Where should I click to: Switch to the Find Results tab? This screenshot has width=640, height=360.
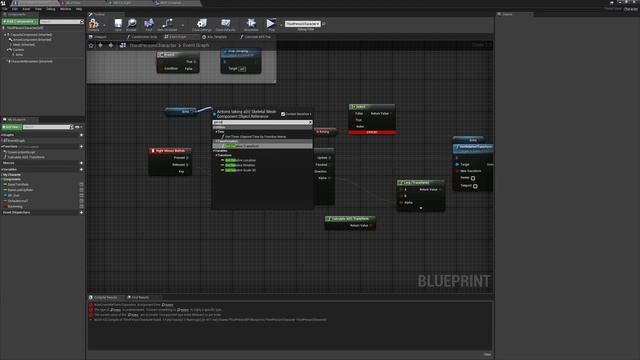pyautogui.click(x=140, y=298)
